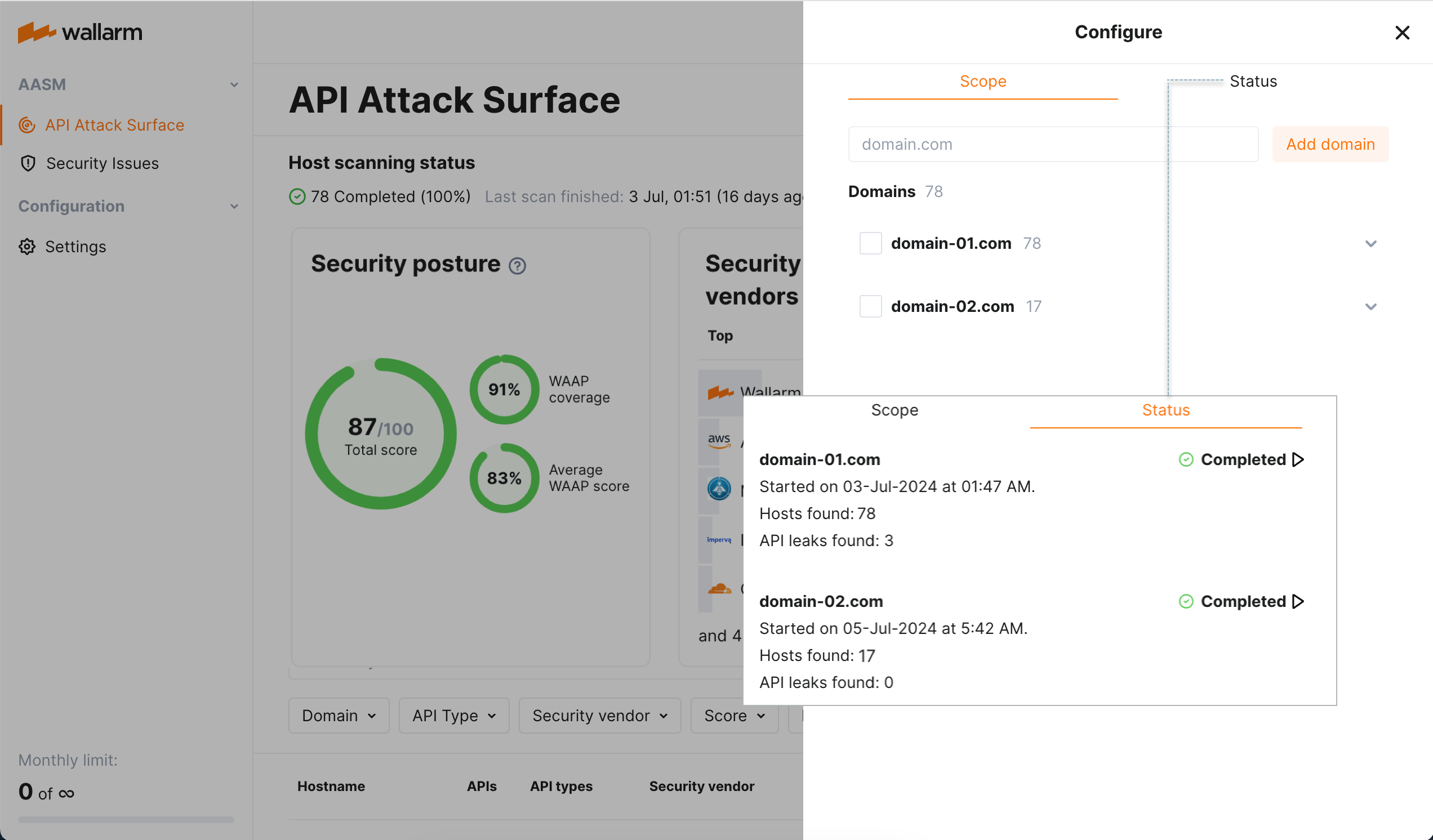Viewport: 1433px width, 840px height.
Task: Click the Wallarm logo in sidebar
Action: pos(79,33)
